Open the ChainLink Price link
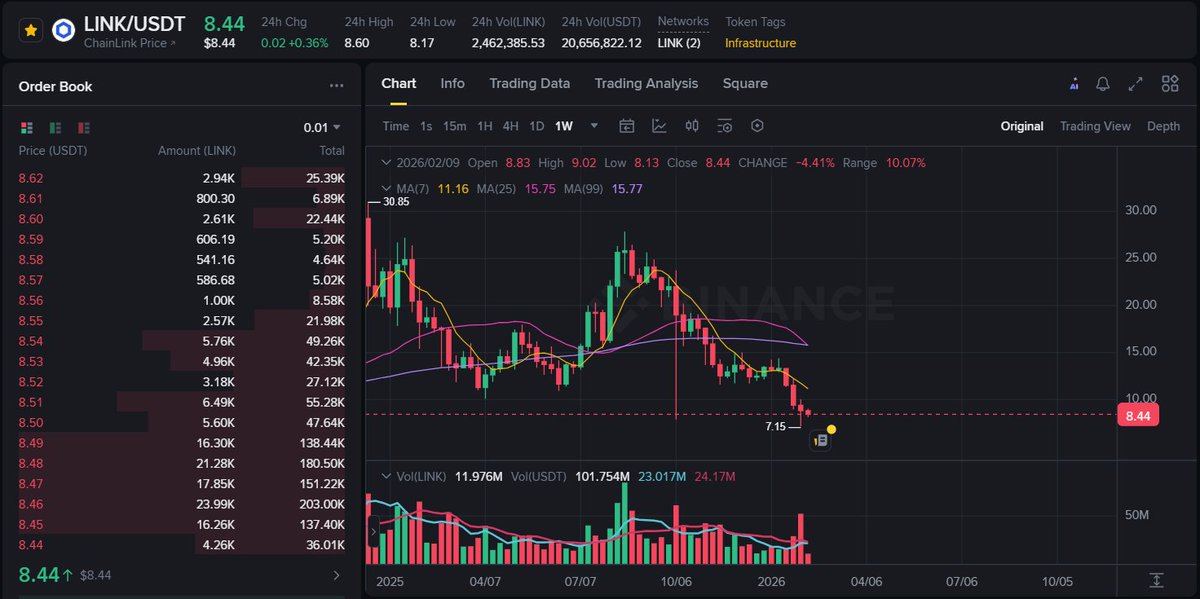 [x=129, y=43]
